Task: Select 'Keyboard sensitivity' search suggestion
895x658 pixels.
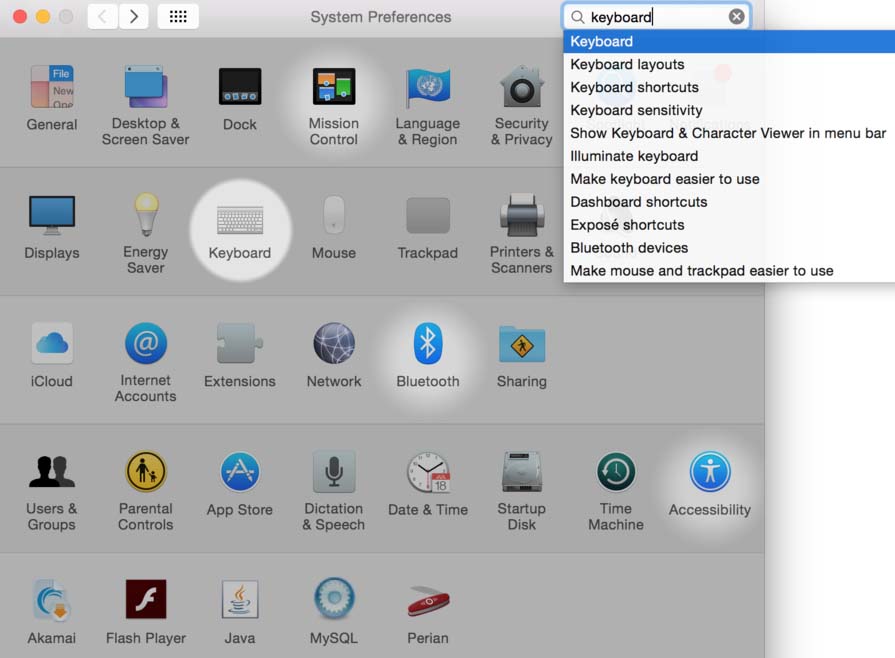Action: 729,110
